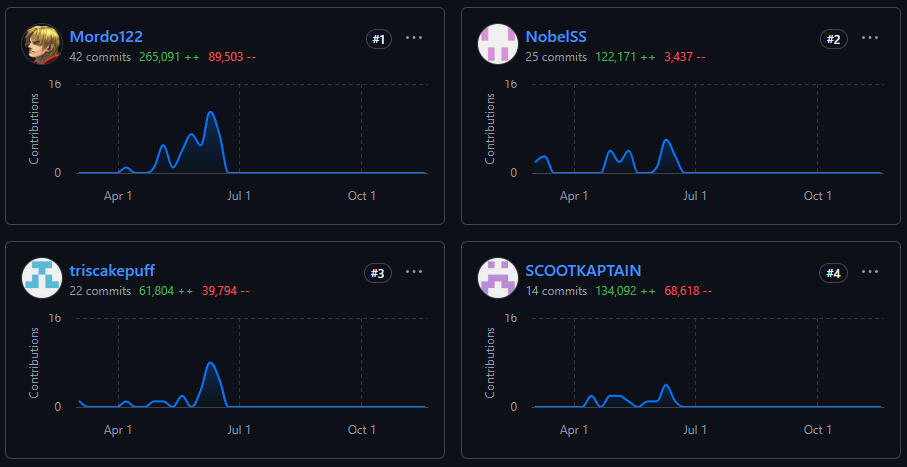Image resolution: width=907 pixels, height=467 pixels.
Task: Open the NobelSS username link
Action: 556,37
